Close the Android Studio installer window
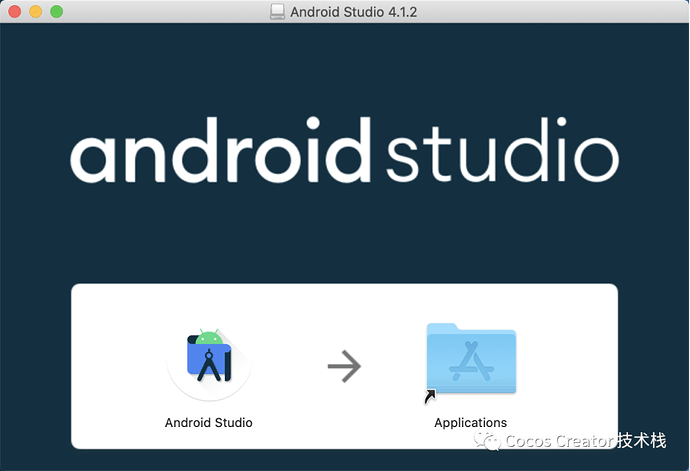This screenshot has height=471, width=690. pyautogui.click(x=14, y=11)
